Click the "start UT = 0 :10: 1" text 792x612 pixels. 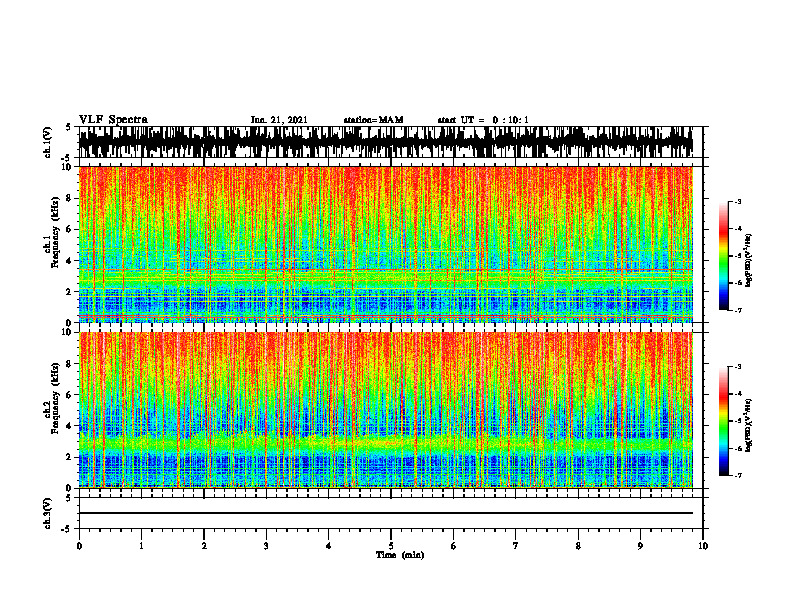(483, 120)
